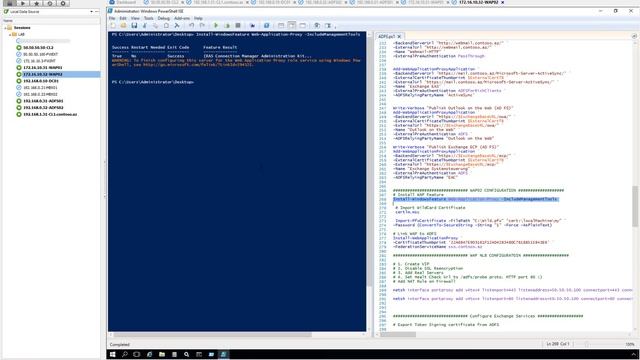Click the Redo arrow icon

202,25
